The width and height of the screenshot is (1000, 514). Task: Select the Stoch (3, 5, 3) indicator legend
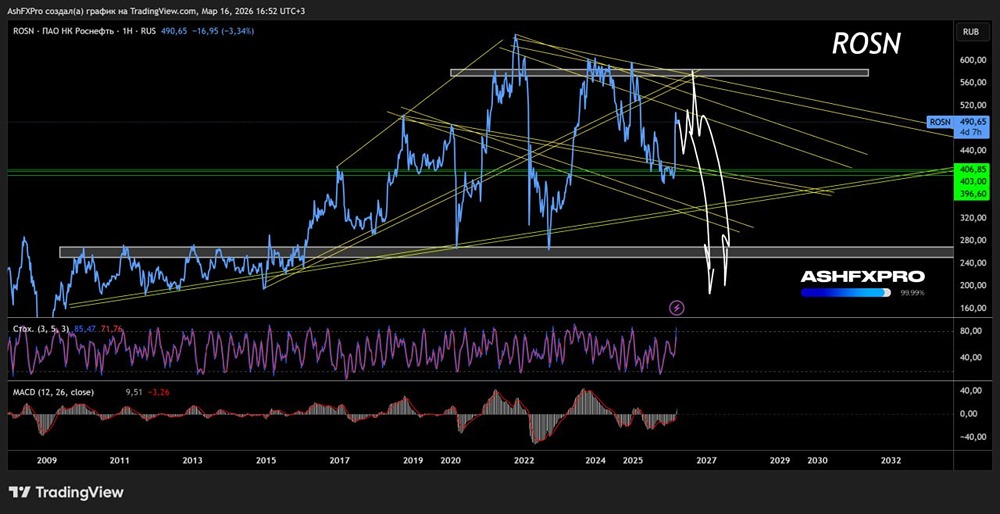tap(42, 328)
